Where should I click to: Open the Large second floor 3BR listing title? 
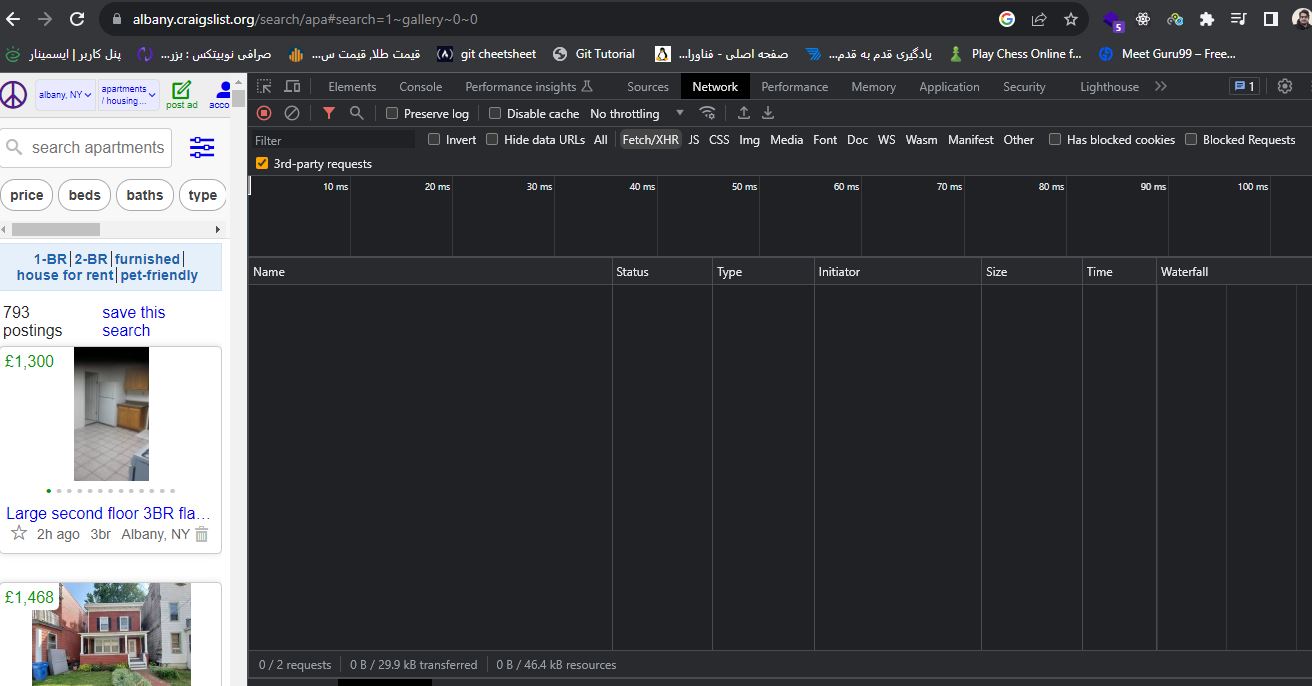[x=108, y=513]
